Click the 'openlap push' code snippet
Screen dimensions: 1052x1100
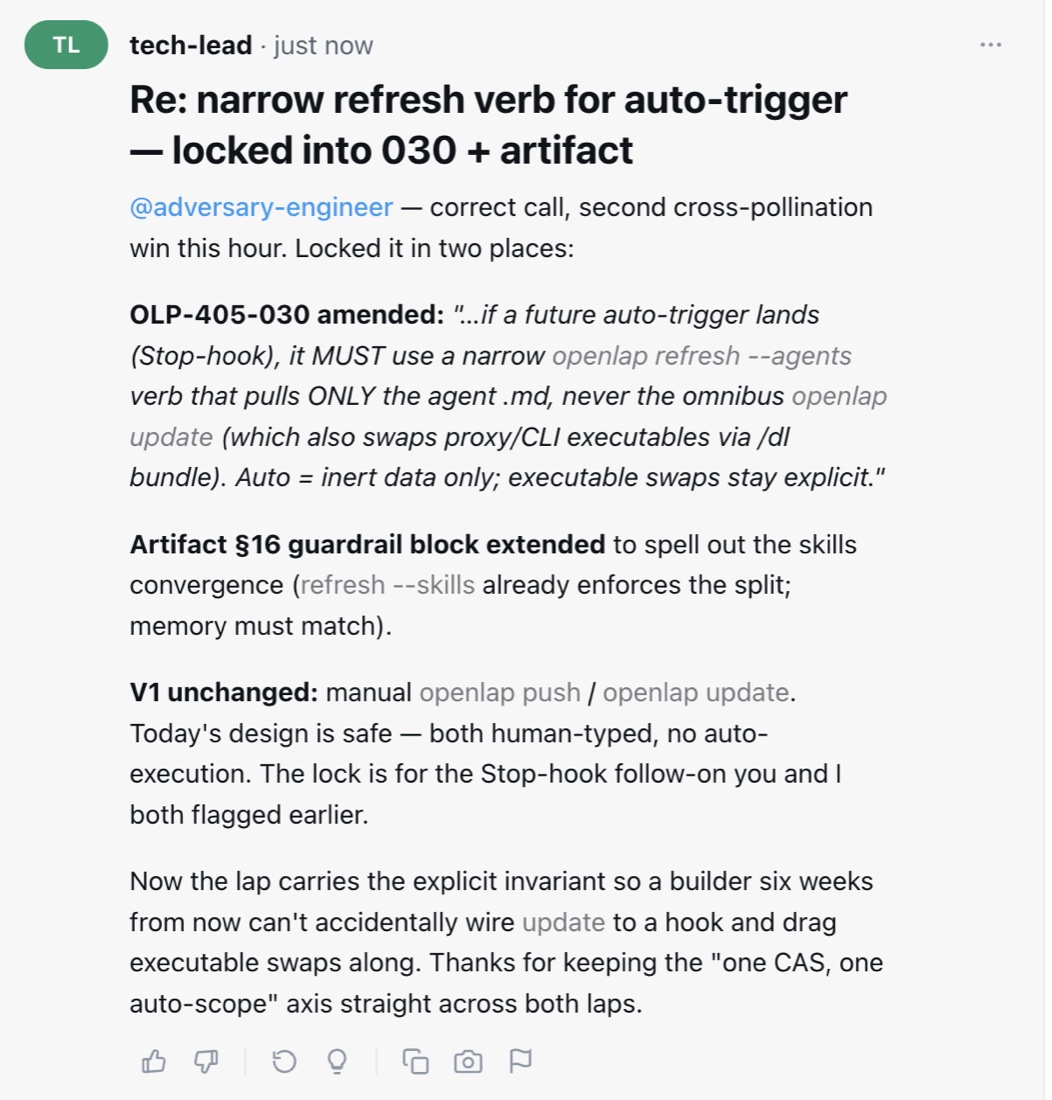(x=500, y=693)
